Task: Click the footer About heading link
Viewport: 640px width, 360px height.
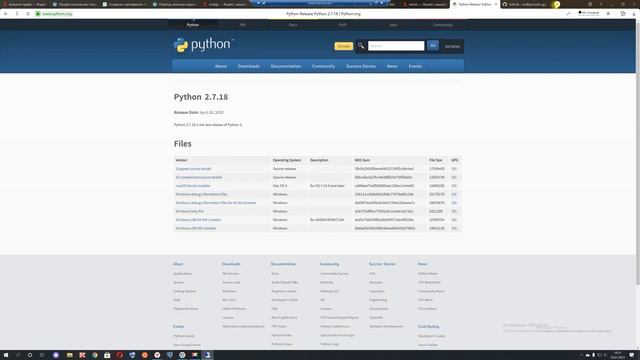Action: pos(178,264)
